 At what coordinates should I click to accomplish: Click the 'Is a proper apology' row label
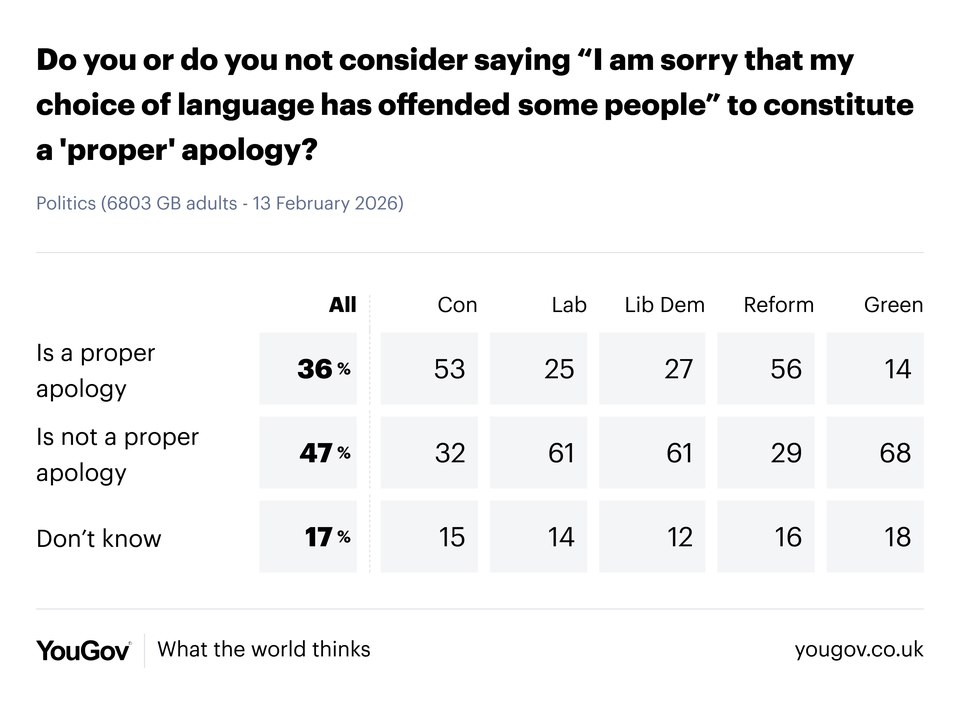[x=96, y=370]
